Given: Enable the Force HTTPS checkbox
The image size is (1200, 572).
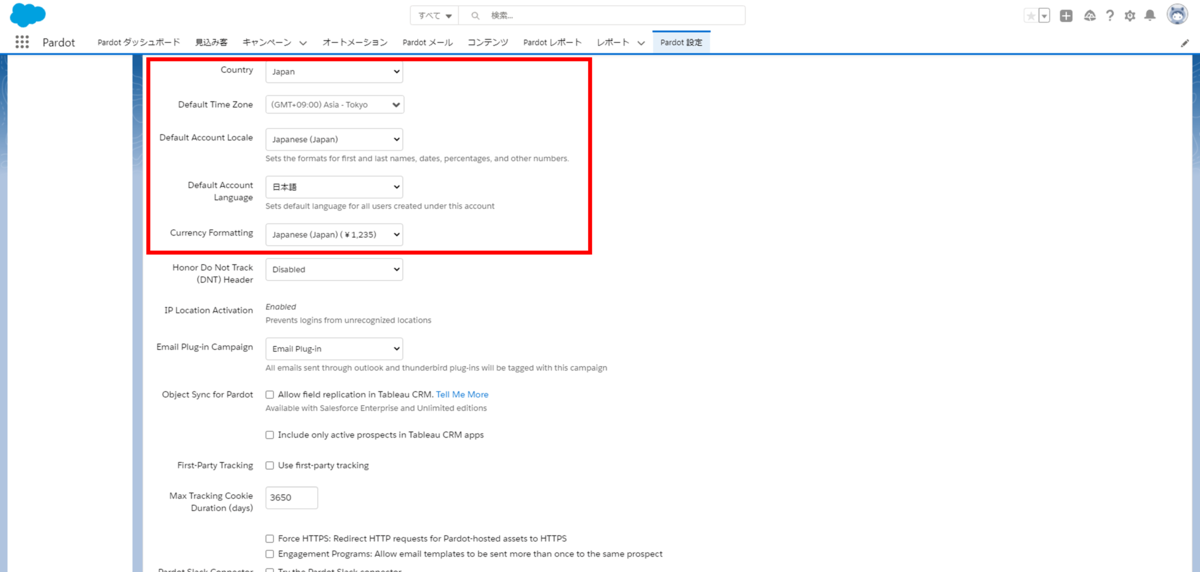Looking at the screenshot, I should (x=269, y=539).
